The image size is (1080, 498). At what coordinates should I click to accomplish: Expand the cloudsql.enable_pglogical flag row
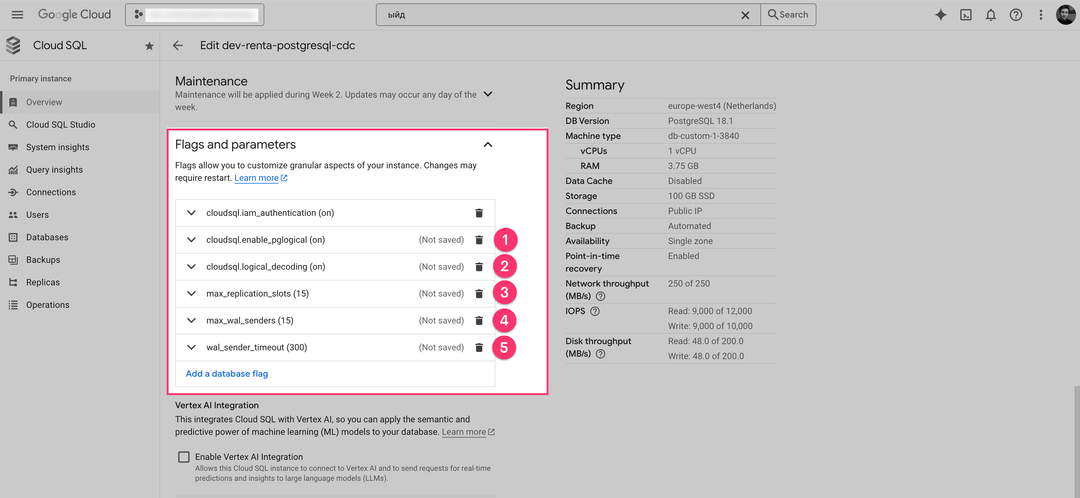pyautogui.click(x=191, y=240)
